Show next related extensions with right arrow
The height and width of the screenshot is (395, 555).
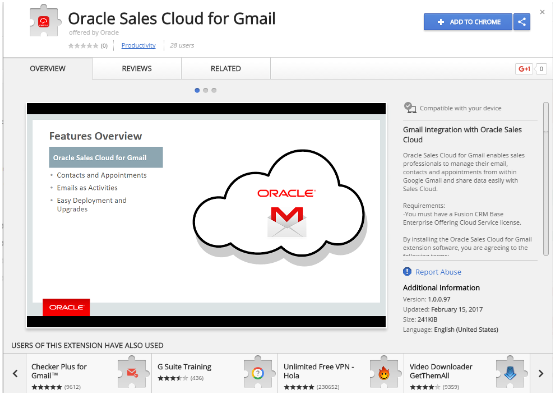pyautogui.click(x=540, y=373)
